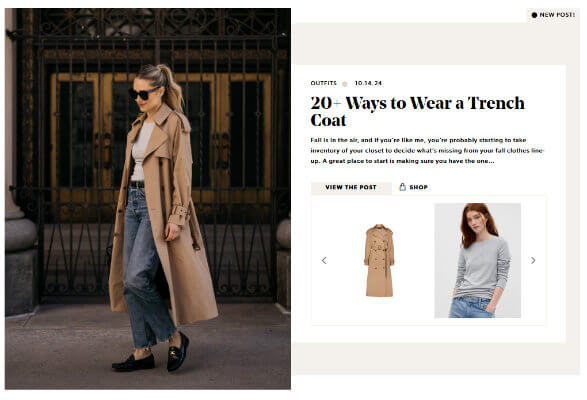Click the sunglasses on the woman in photo
The width and height of the screenshot is (587, 400).
pyautogui.click(x=143, y=93)
